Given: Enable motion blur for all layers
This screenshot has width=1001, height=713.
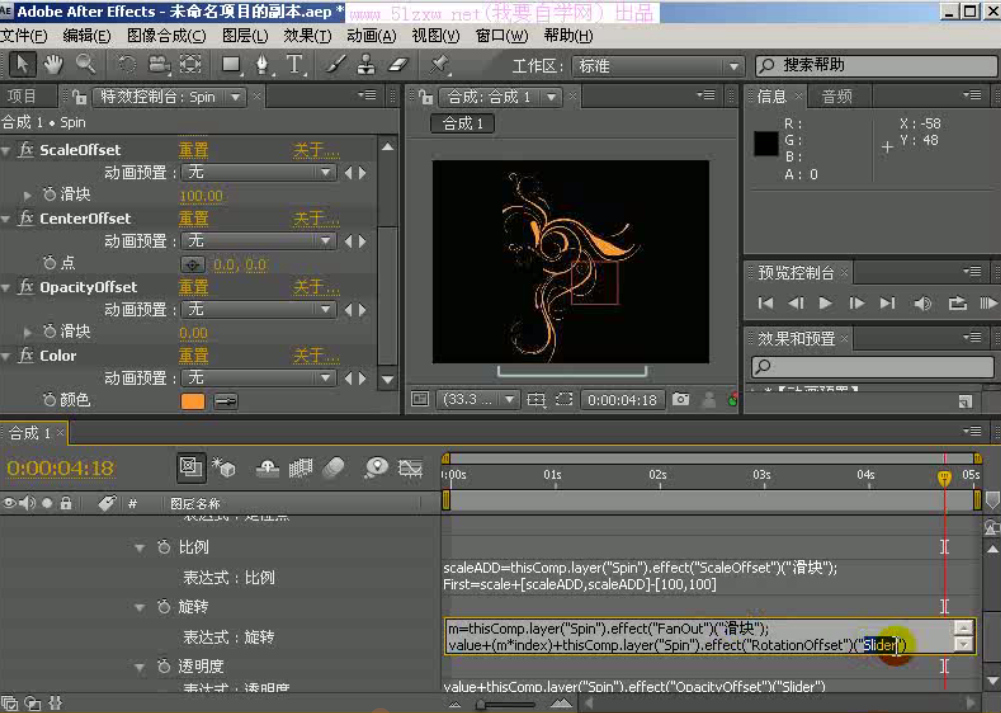Looking at the screenshot, I should 334,469.
